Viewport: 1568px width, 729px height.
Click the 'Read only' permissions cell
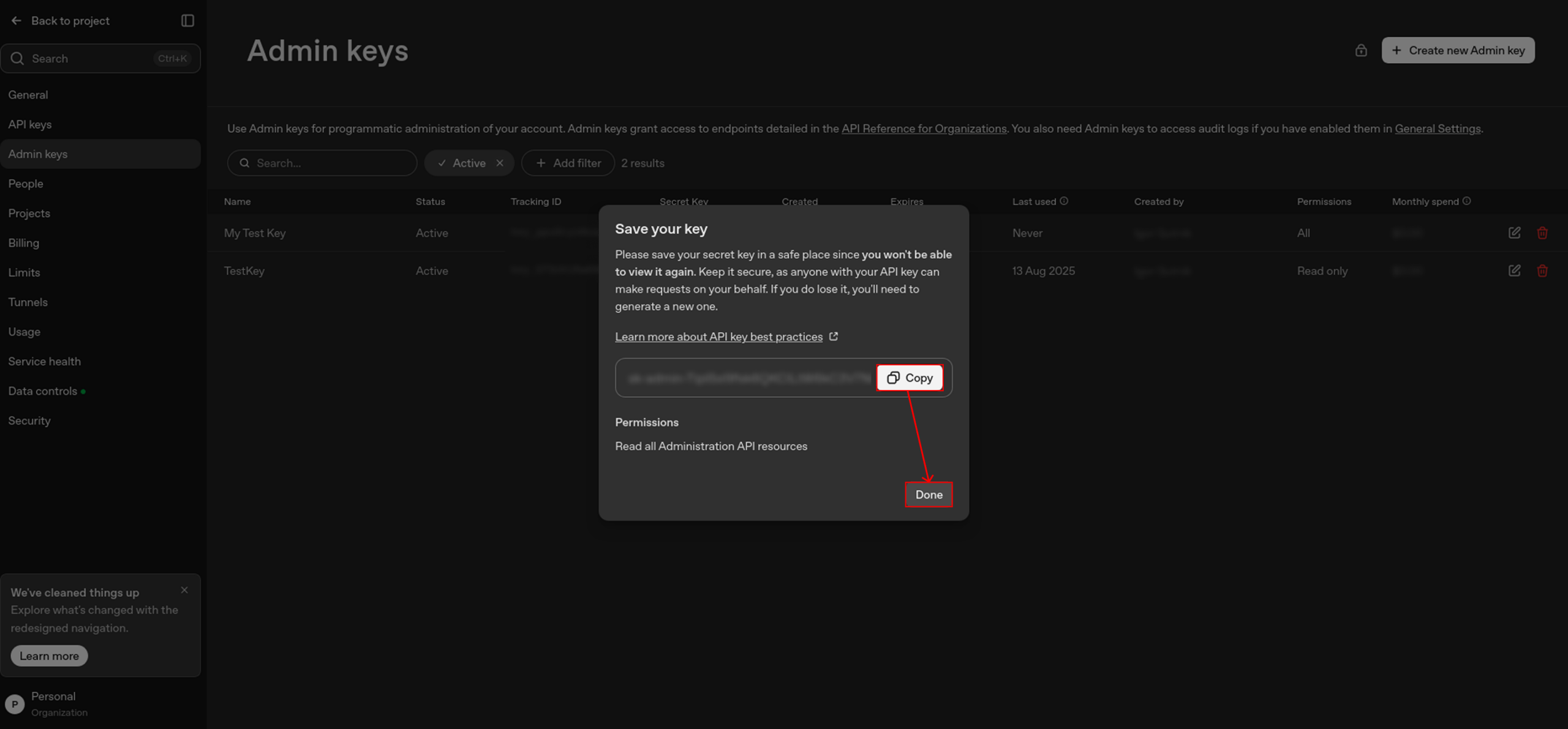tap(1322, 271)
